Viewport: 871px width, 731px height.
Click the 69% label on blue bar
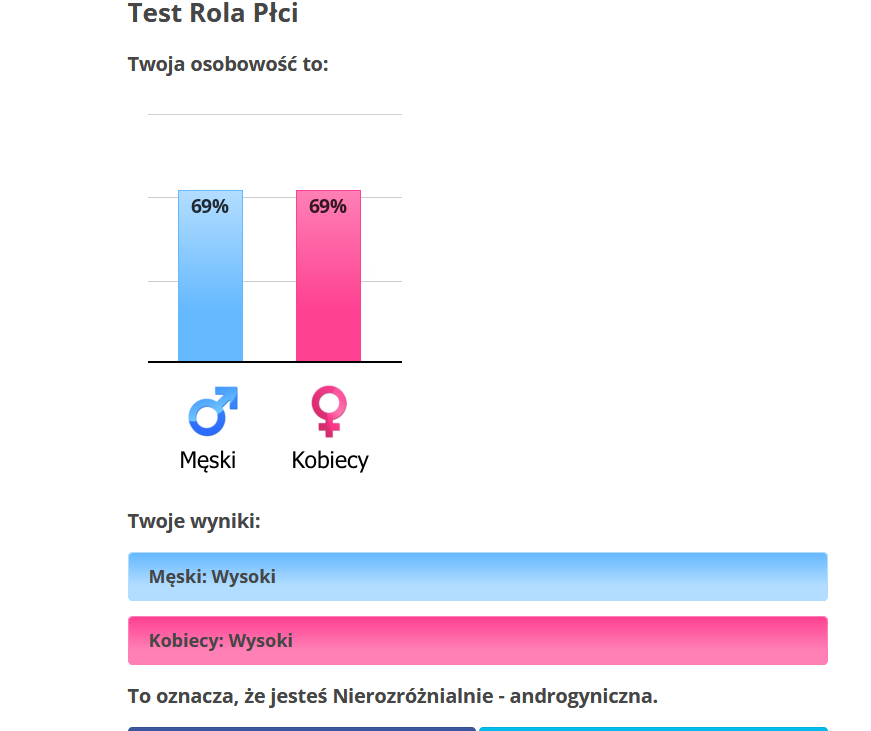209,207
